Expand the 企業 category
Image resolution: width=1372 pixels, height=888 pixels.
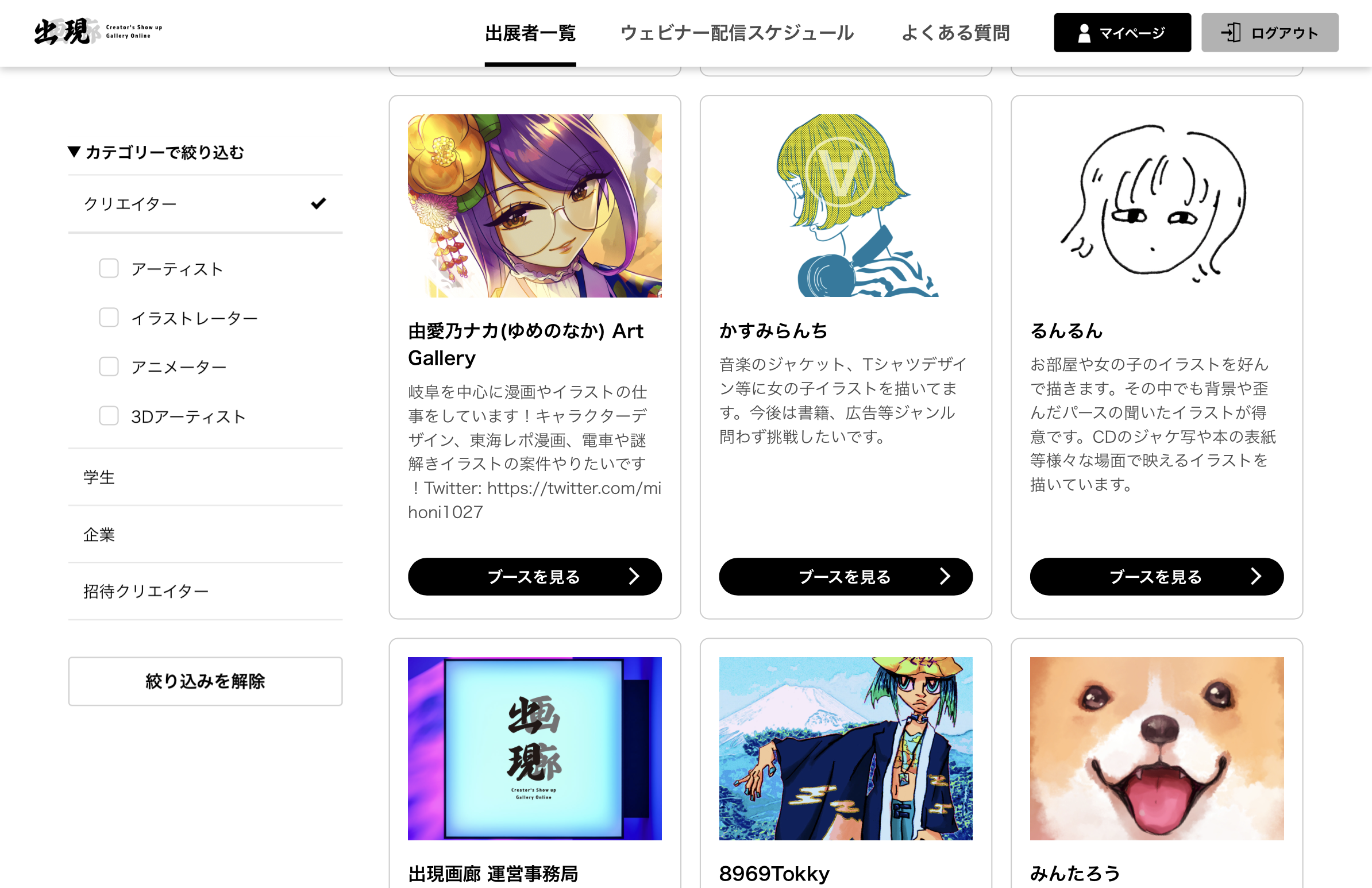tap(205, 534)
